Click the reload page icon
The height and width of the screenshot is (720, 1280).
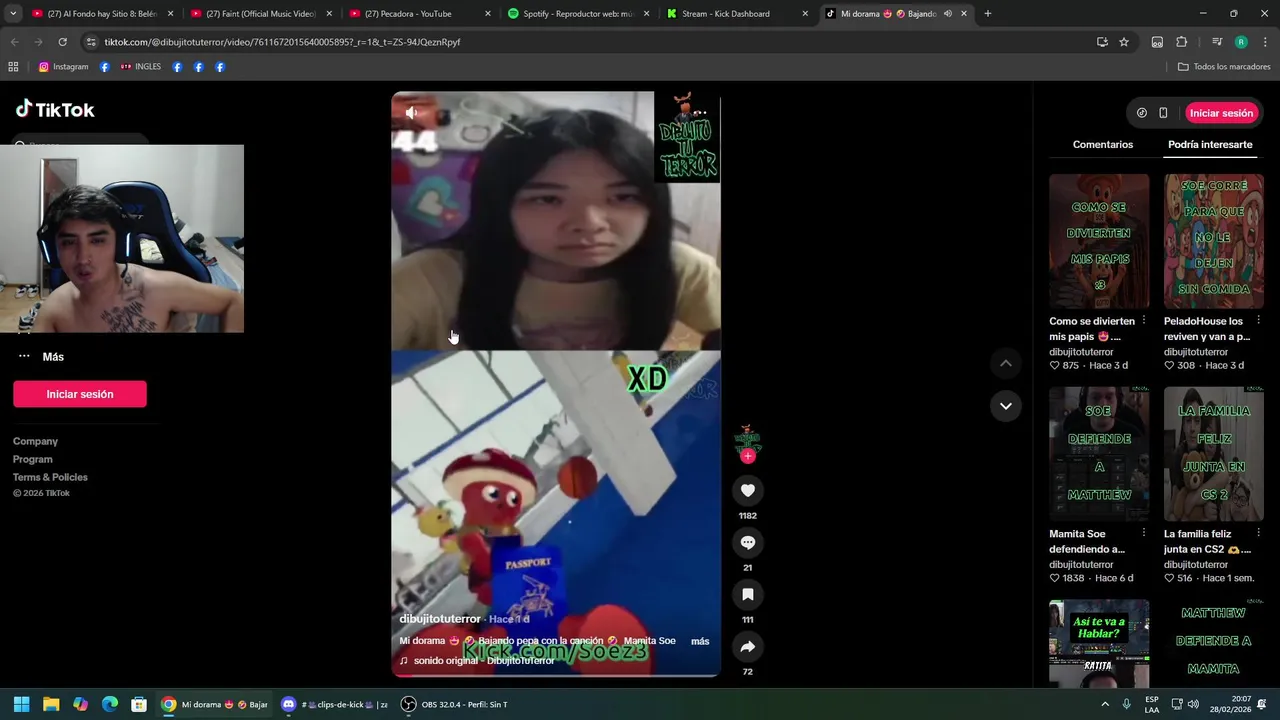(62, 42)
